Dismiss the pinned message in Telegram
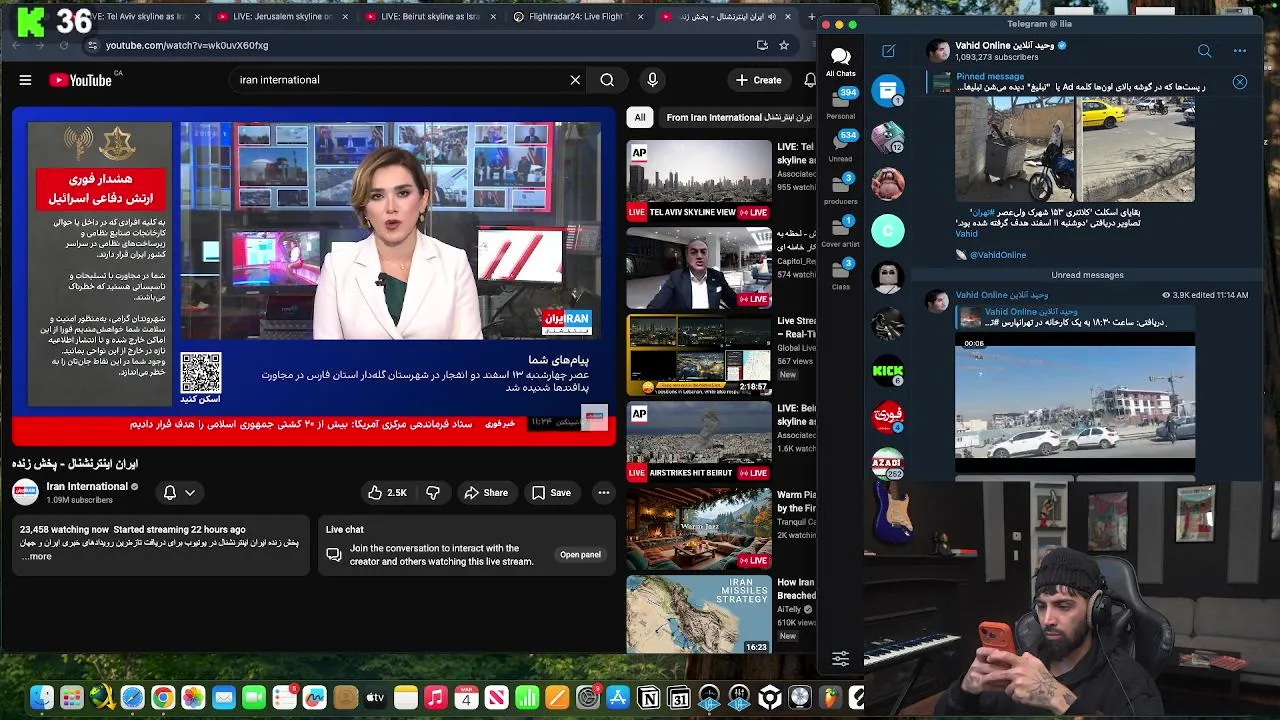 [x=1240, y=82]
